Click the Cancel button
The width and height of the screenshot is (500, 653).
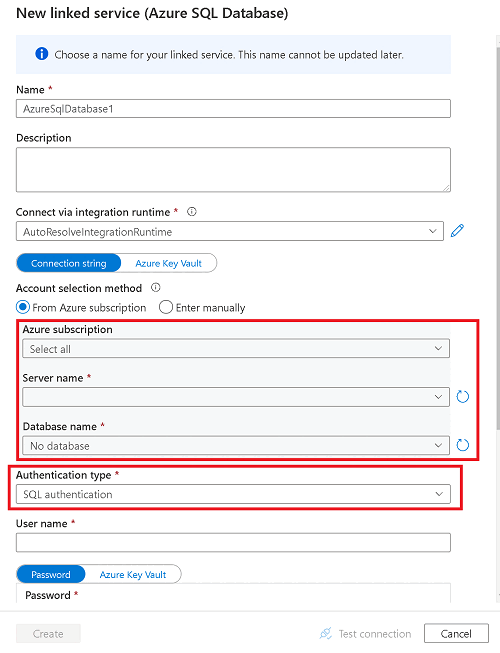[x=456, y=633]
